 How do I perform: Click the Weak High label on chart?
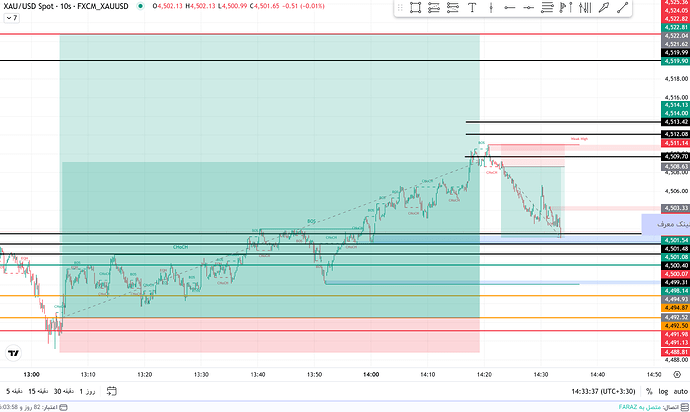pyautogui.click(x=579, y=139)
